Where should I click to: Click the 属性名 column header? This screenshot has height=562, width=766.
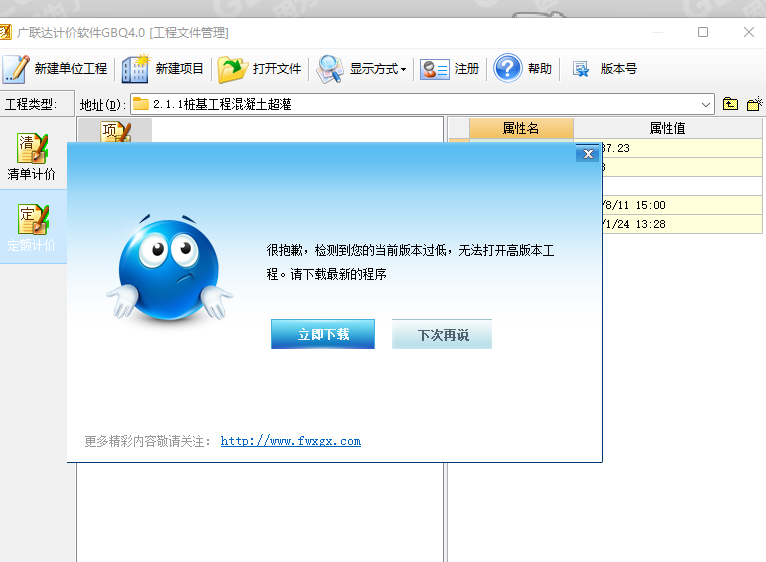coord(521,129)
